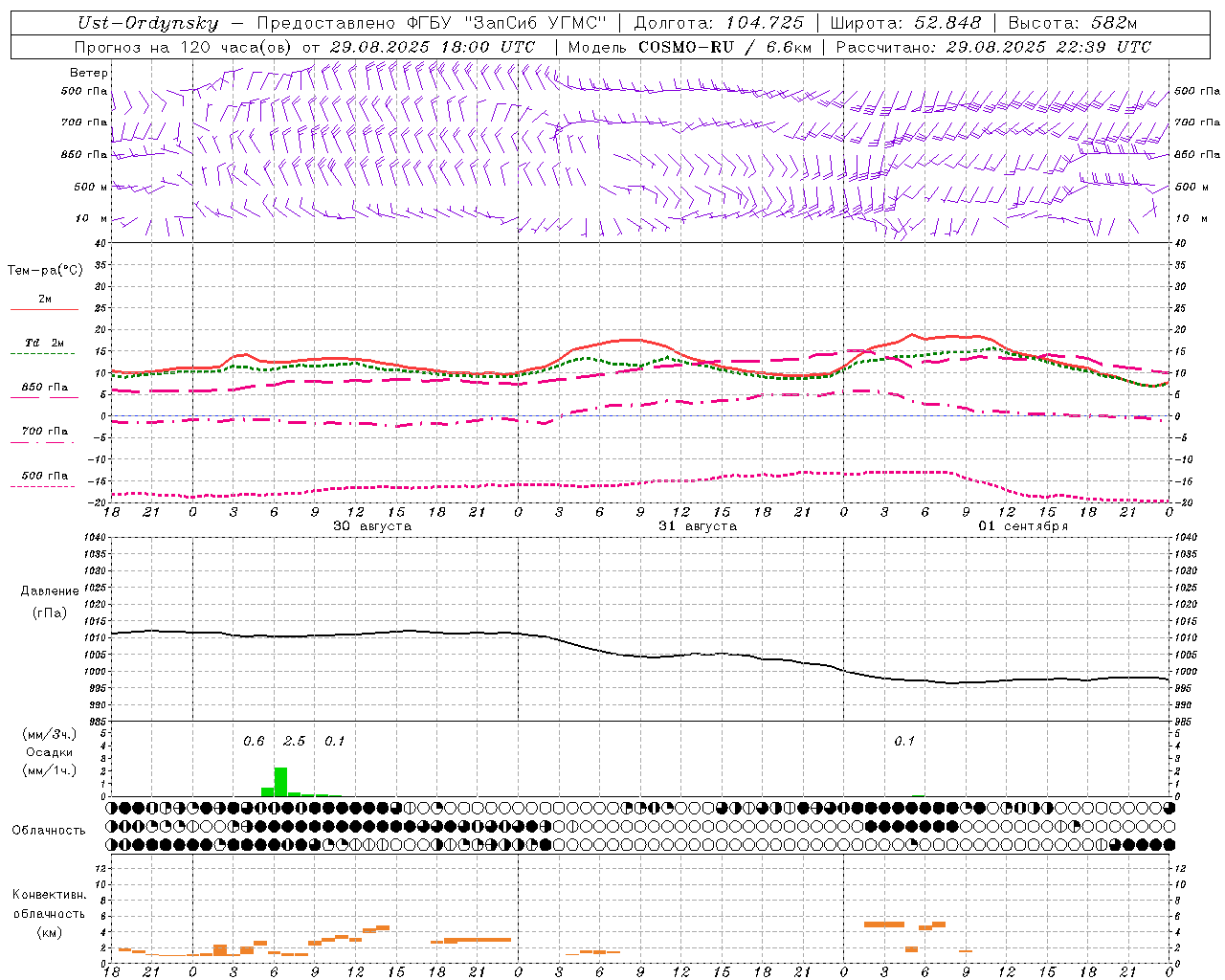Click the model label COSMO-RU / 6.6км

pos(725,47)
